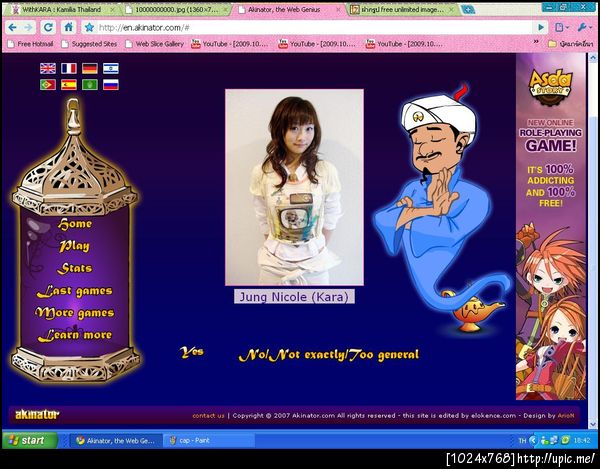Image resolution: width=600 pixels, height=469 pixels.
Task: Click Play in the lantern menu
Action: point(74,246)
